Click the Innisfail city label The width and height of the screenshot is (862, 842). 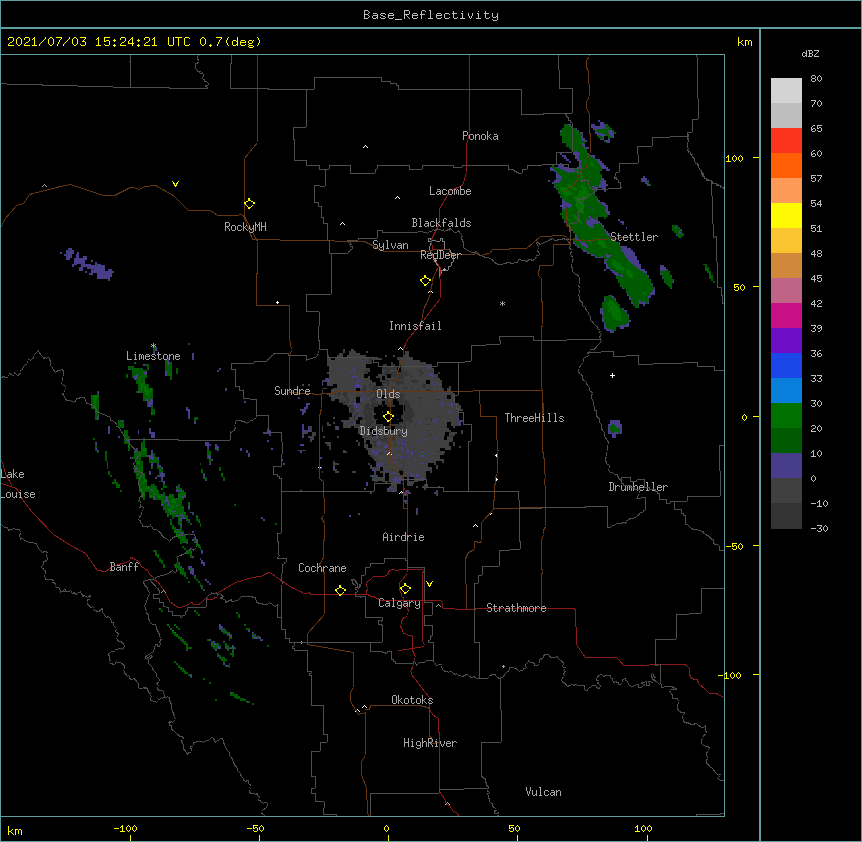point(415,326)
